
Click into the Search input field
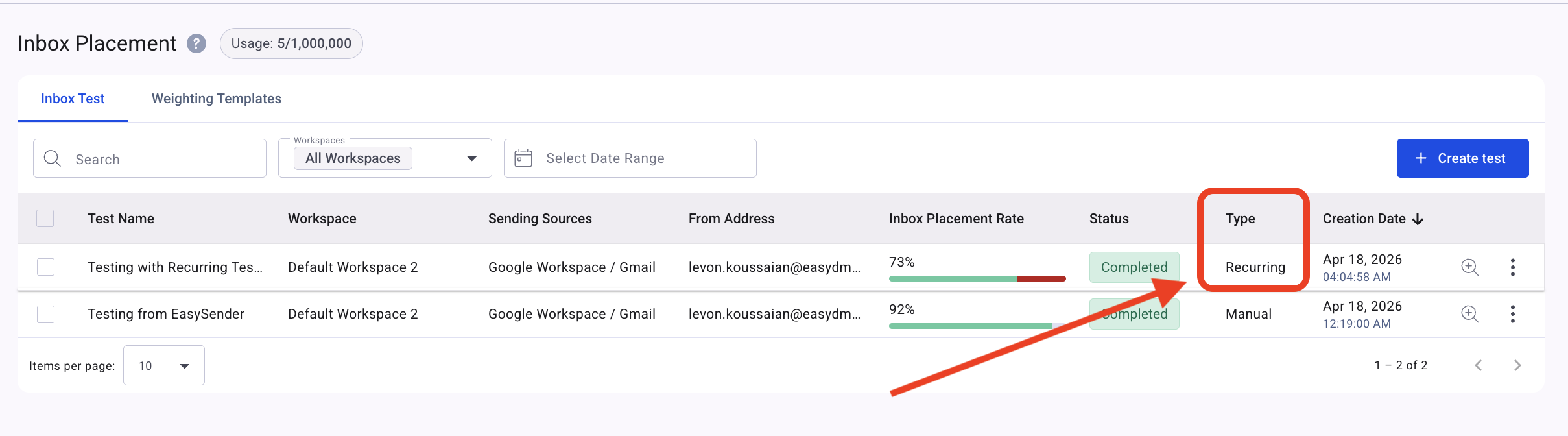point(150,158)
